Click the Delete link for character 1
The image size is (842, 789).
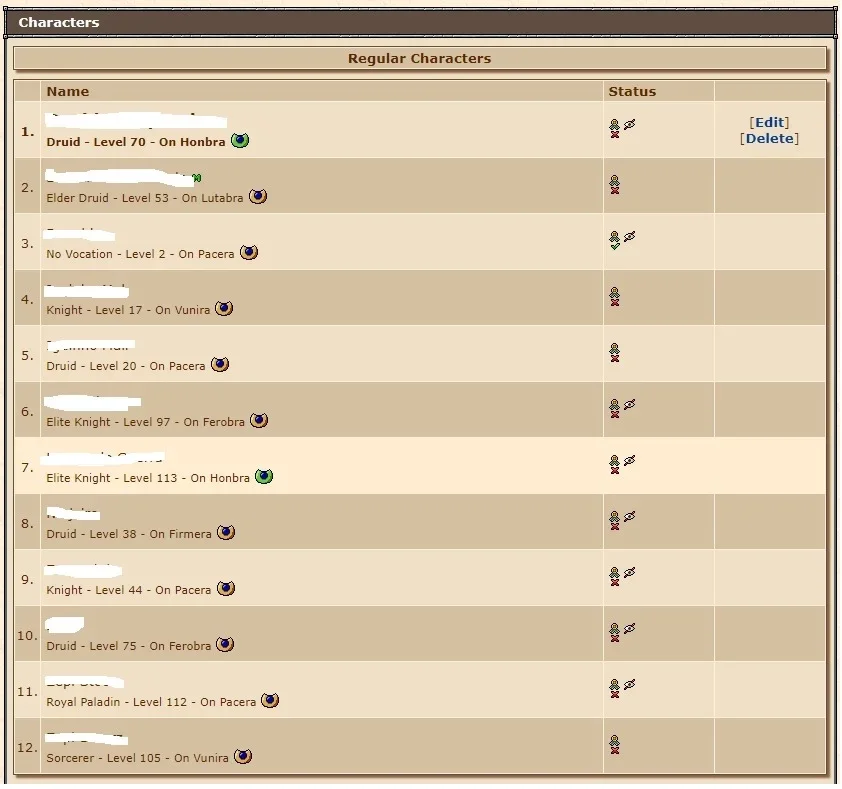[769, 139]
